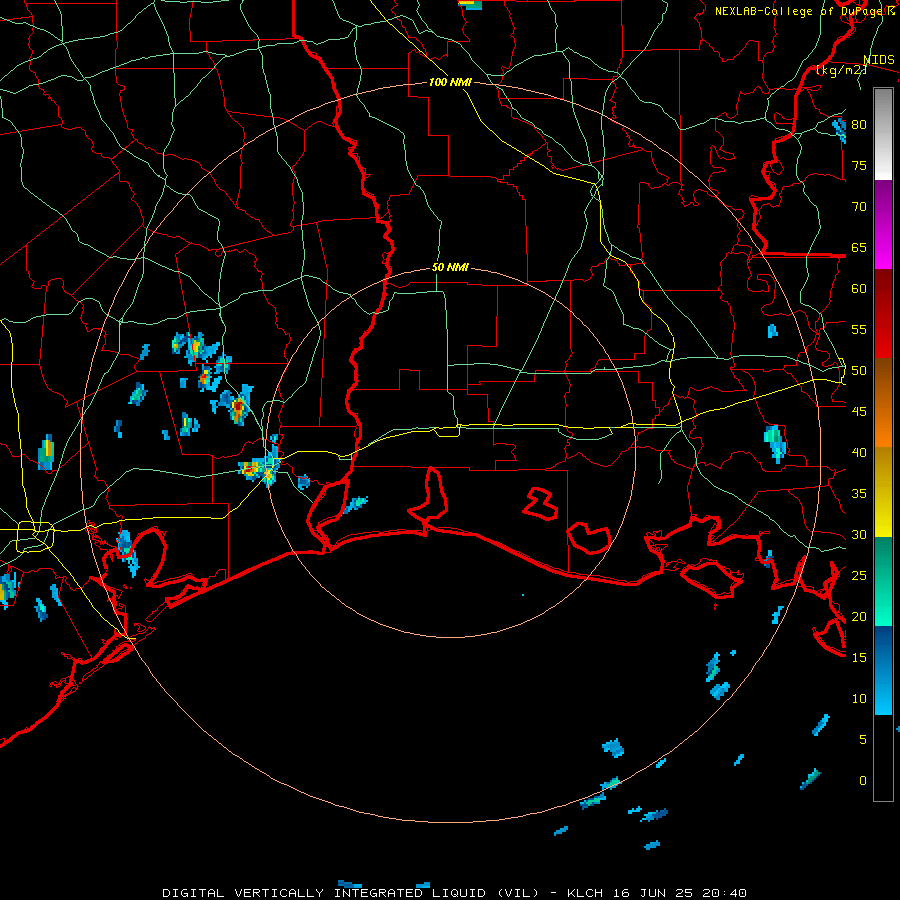
Task: Select the dark red segment of the color bar
Action: (x=883, y=314)
